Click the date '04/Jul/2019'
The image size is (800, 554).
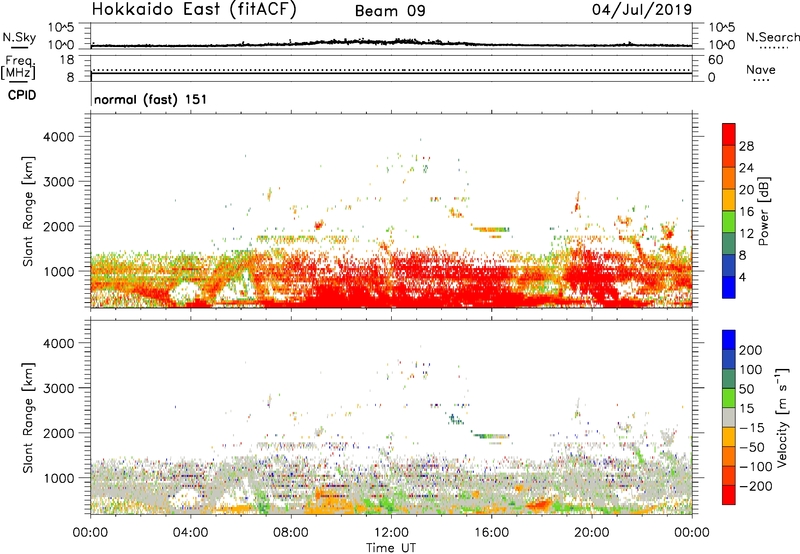[641, 10]
